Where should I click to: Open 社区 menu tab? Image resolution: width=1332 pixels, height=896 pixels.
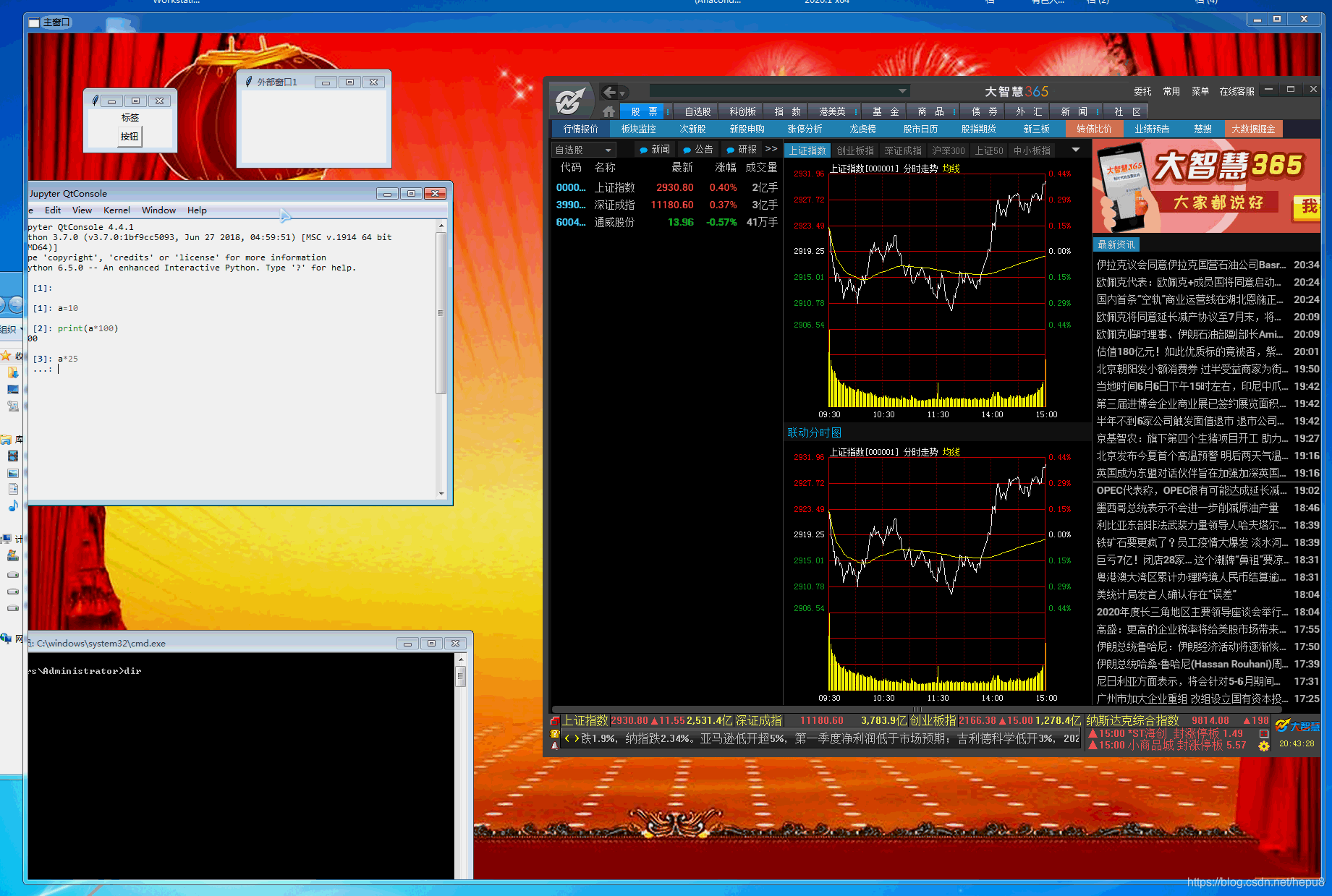tap(1127, 111)
